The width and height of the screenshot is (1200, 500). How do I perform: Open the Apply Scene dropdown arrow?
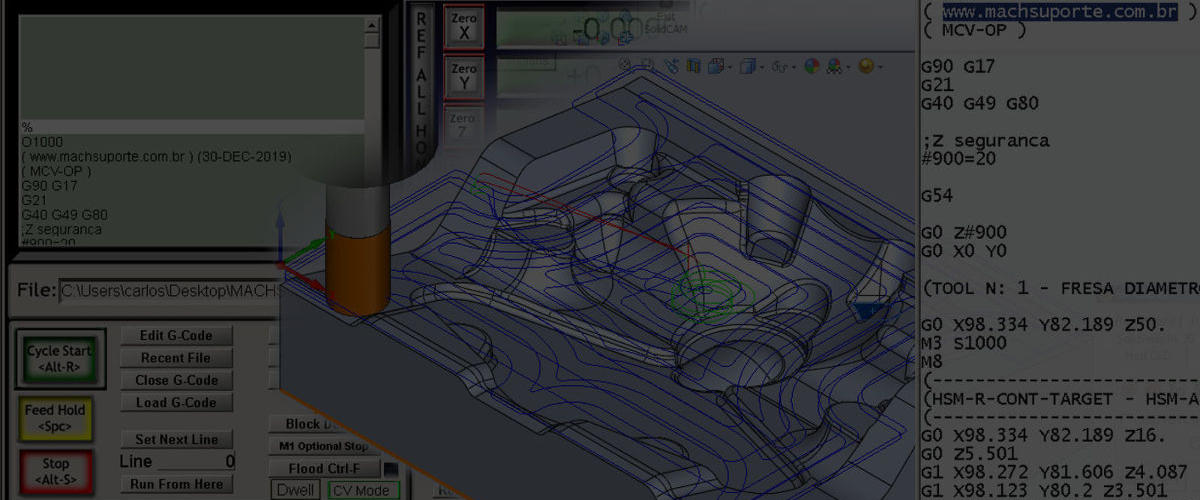coord(848,67)
